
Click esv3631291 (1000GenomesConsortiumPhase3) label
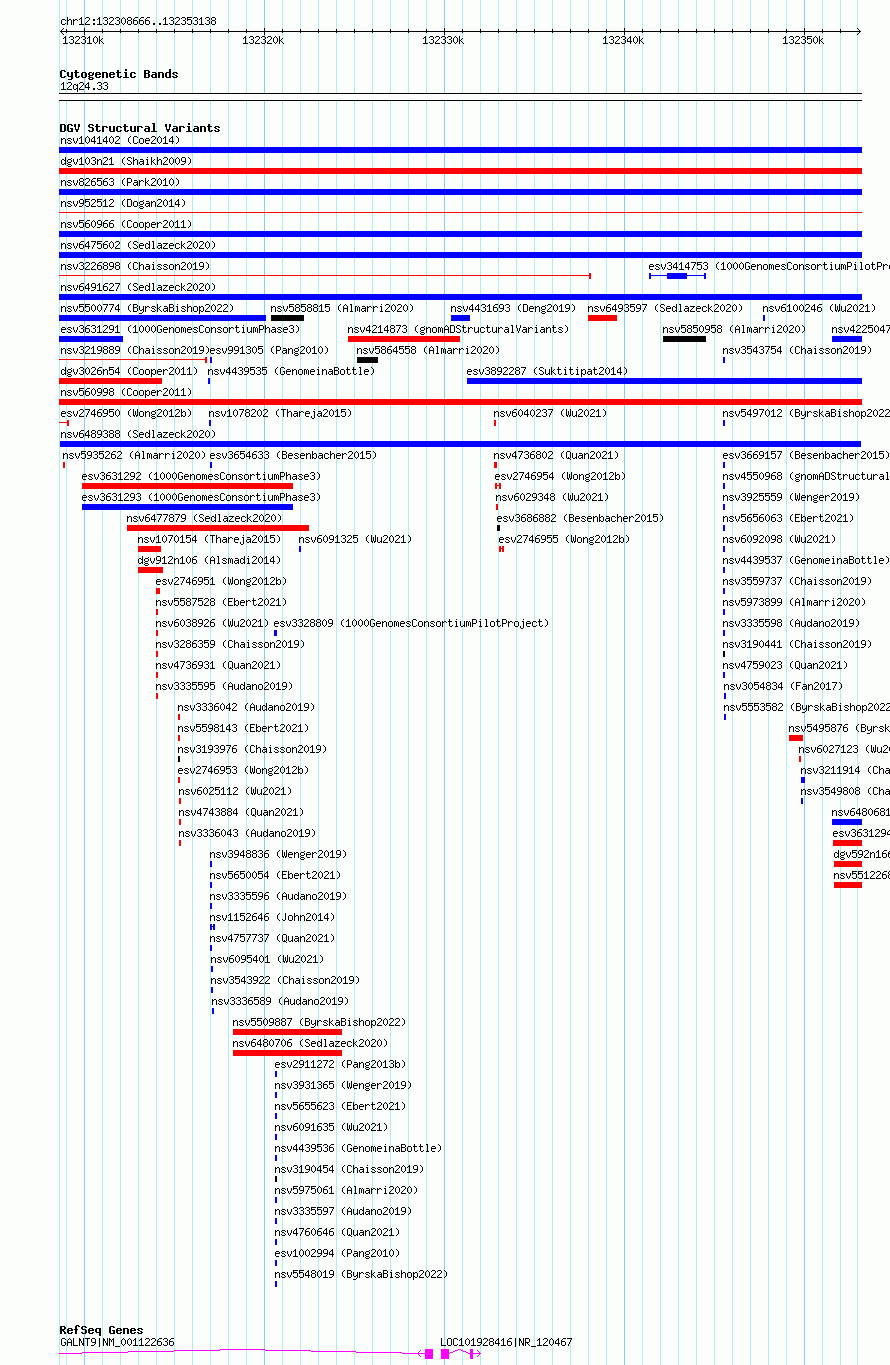[x=180, y=329]
